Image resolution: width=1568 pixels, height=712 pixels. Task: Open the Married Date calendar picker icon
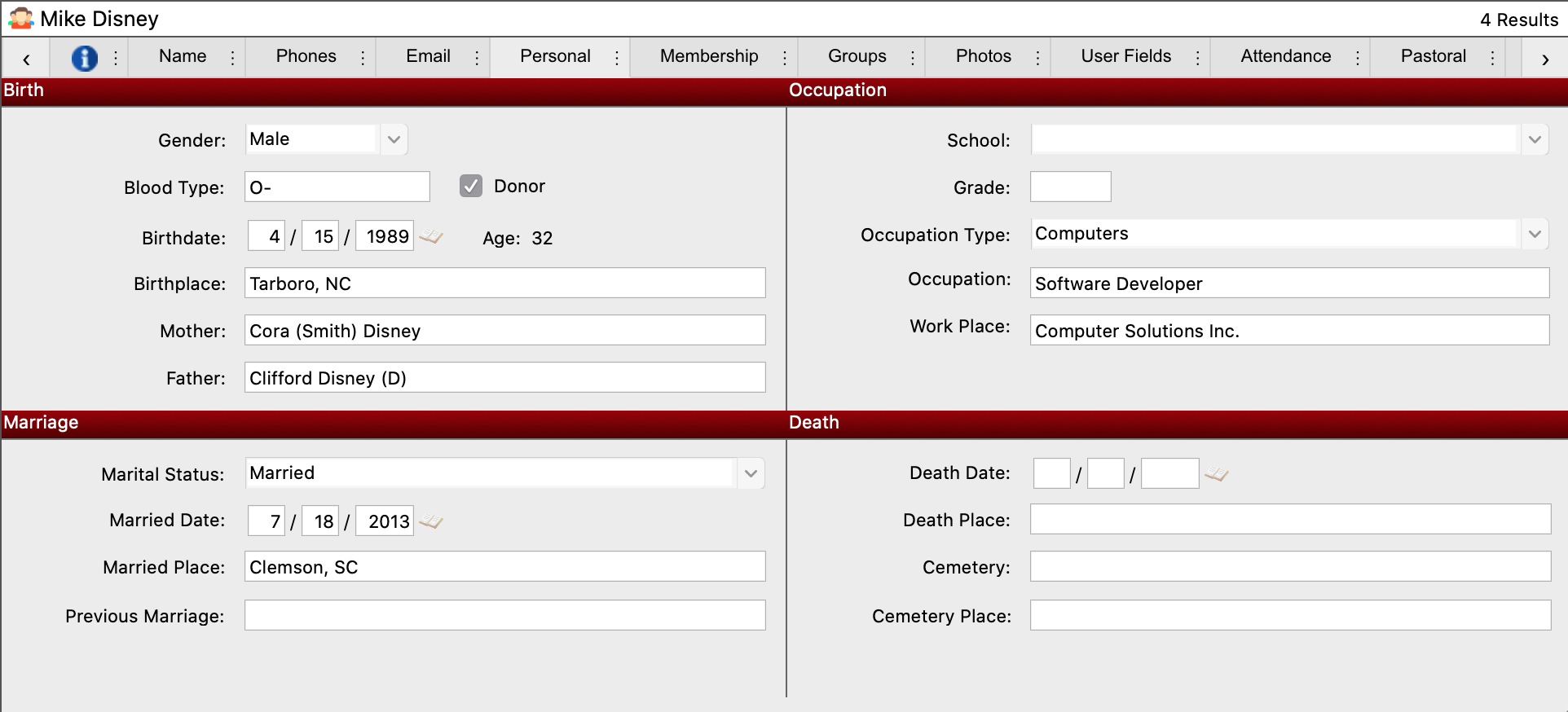pos(430,521)
